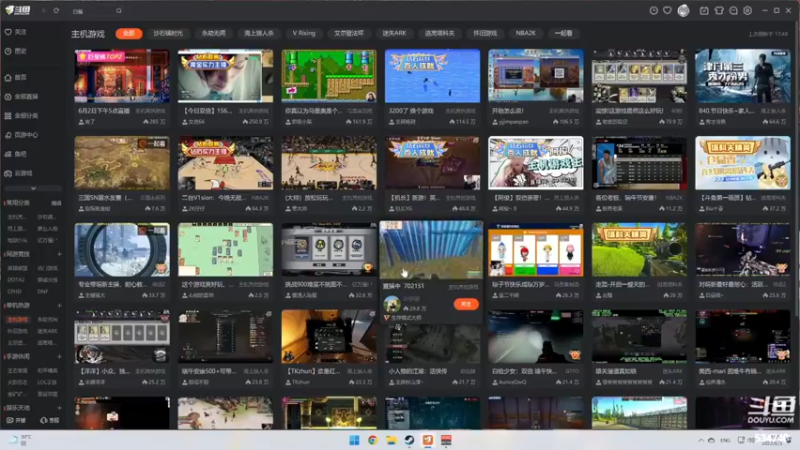Switch to the 一起看 tab

coord(563,33)
